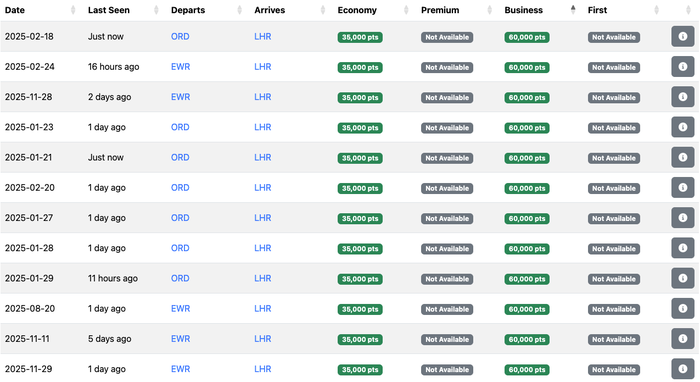This screenshot has width=700, height=382.
Task: Open EWR link in 2025-02-24 row
Action: [180, 67]
